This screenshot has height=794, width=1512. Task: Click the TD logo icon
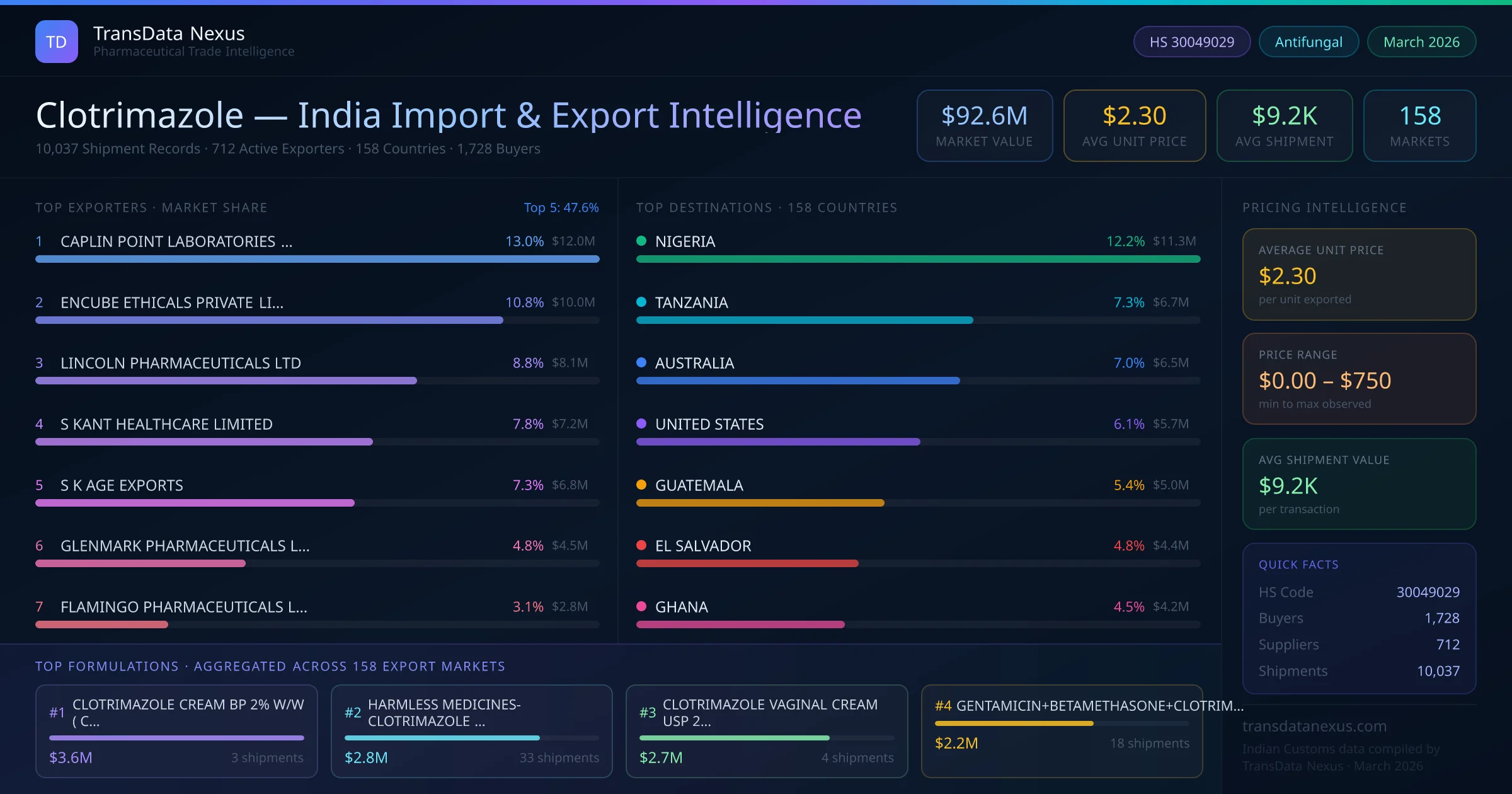56,42
